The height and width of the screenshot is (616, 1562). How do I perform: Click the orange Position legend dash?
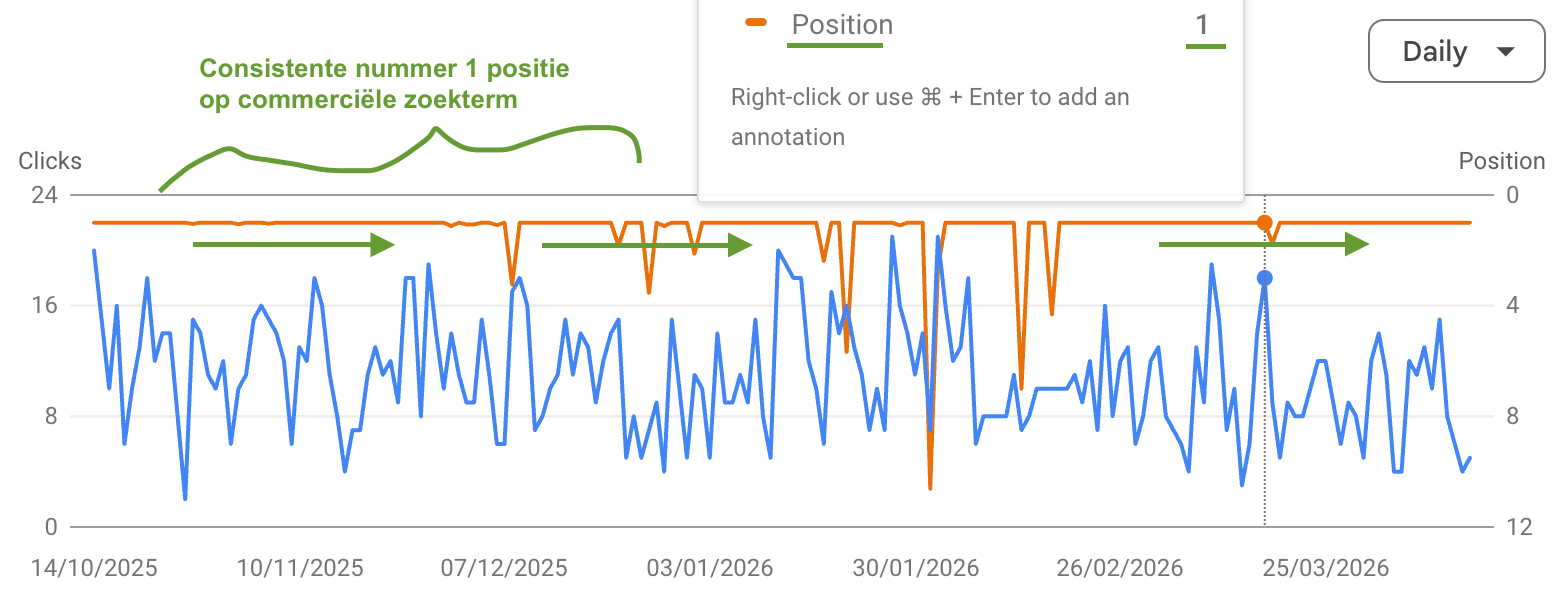click(x=756, y=21)
